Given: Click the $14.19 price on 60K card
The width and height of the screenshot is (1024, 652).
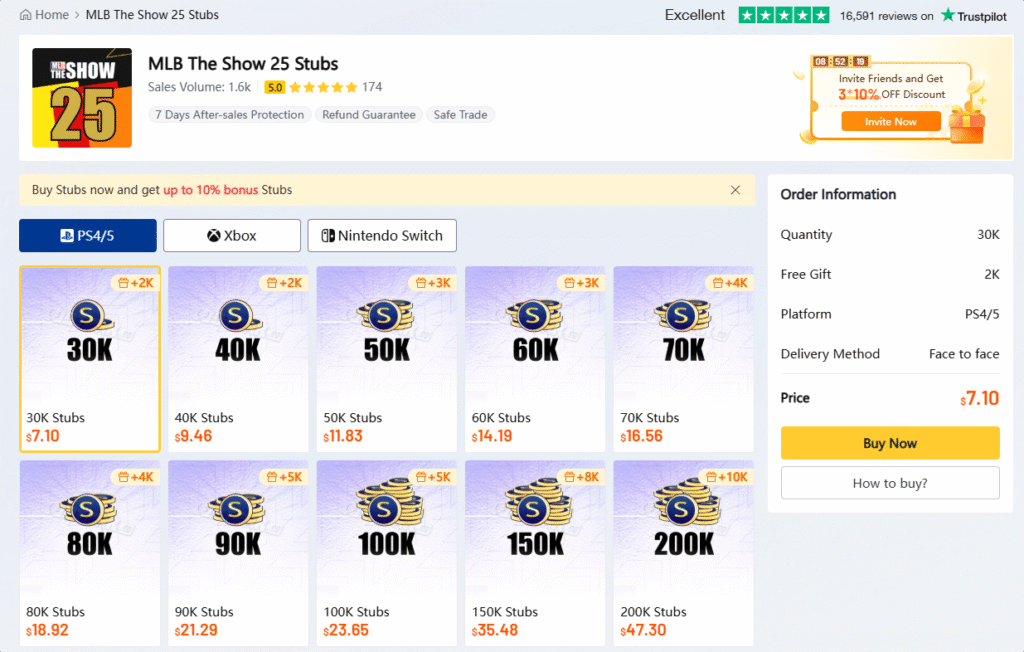Looking at the screenshot, I should point(492,436).
